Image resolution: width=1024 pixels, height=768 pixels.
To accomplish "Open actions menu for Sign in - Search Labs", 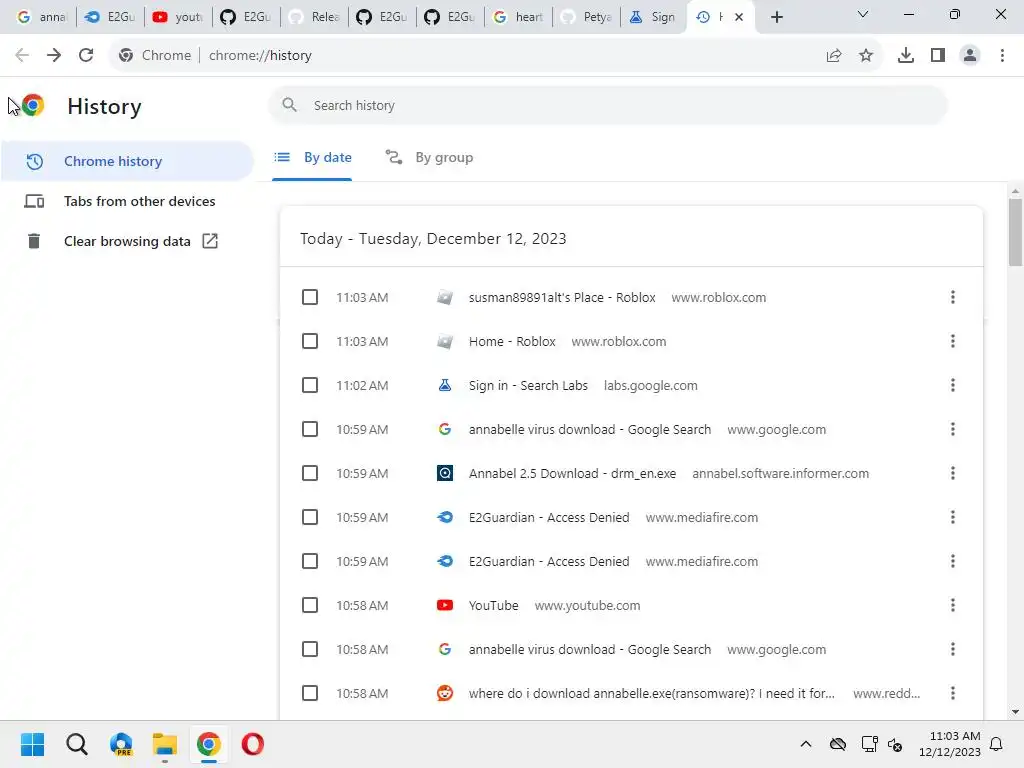I will 953,385.
